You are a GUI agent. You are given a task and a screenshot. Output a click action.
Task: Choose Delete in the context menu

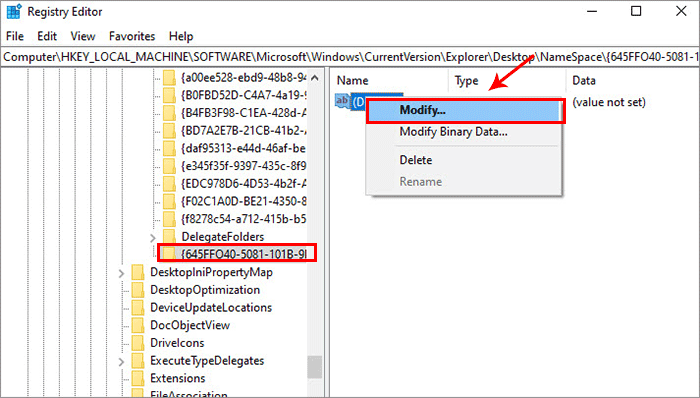click(416, 160)
